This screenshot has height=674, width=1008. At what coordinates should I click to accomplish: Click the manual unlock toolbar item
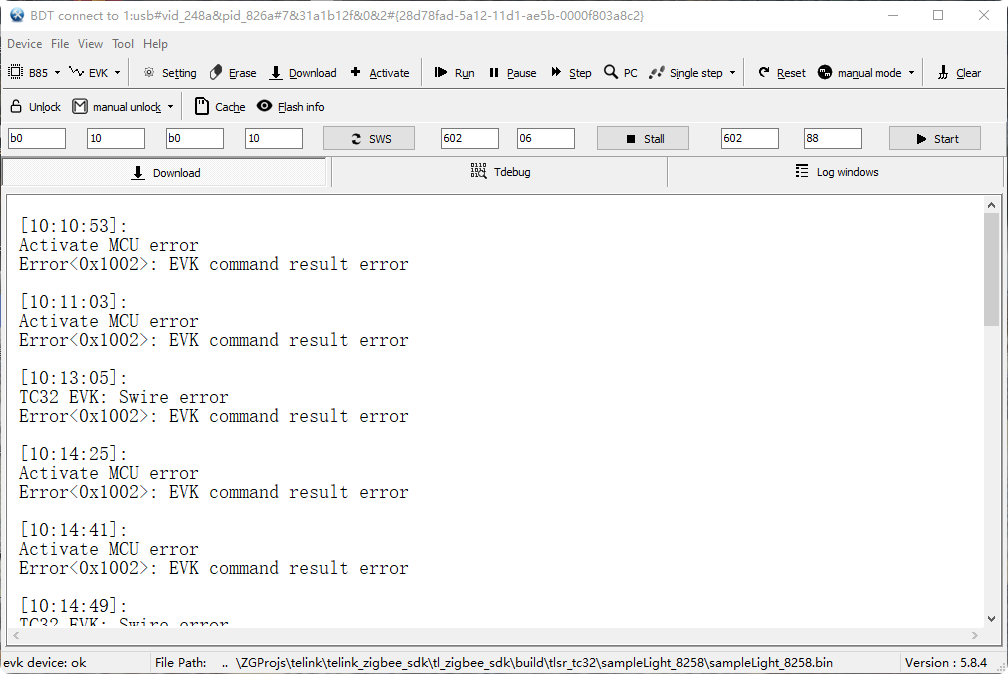point(117,107)
